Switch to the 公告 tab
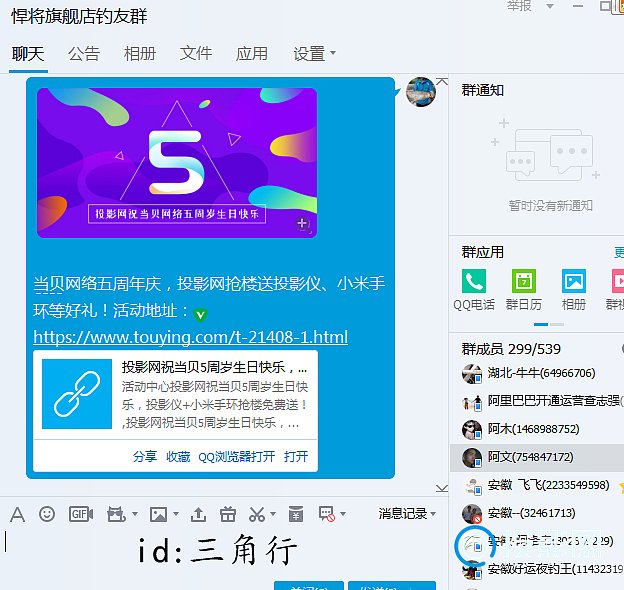Image resolution: width=624 pixels, height=590 pixels. tap(84, 53)
